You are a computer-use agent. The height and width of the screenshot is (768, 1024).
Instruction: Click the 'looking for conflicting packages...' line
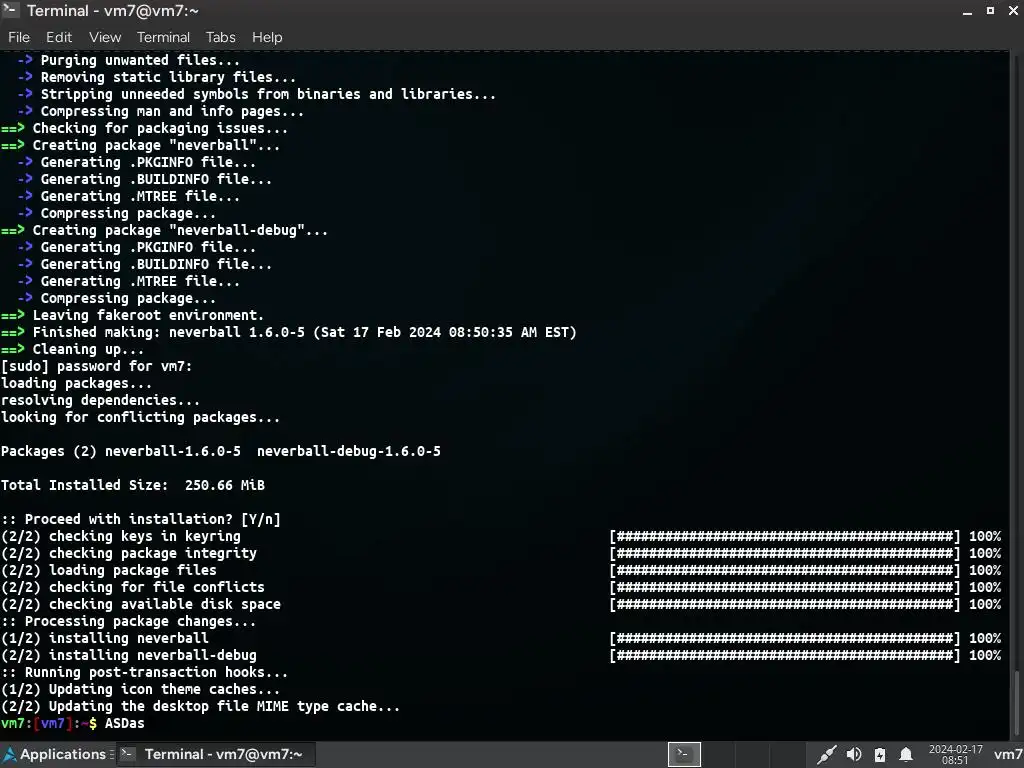(140, 417)
